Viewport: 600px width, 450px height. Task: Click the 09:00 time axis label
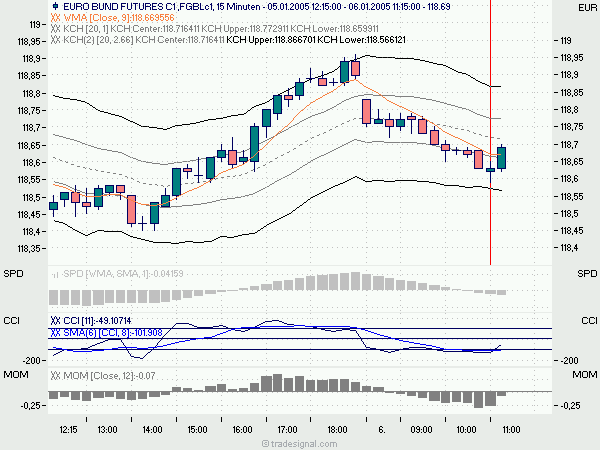(421, 430)
